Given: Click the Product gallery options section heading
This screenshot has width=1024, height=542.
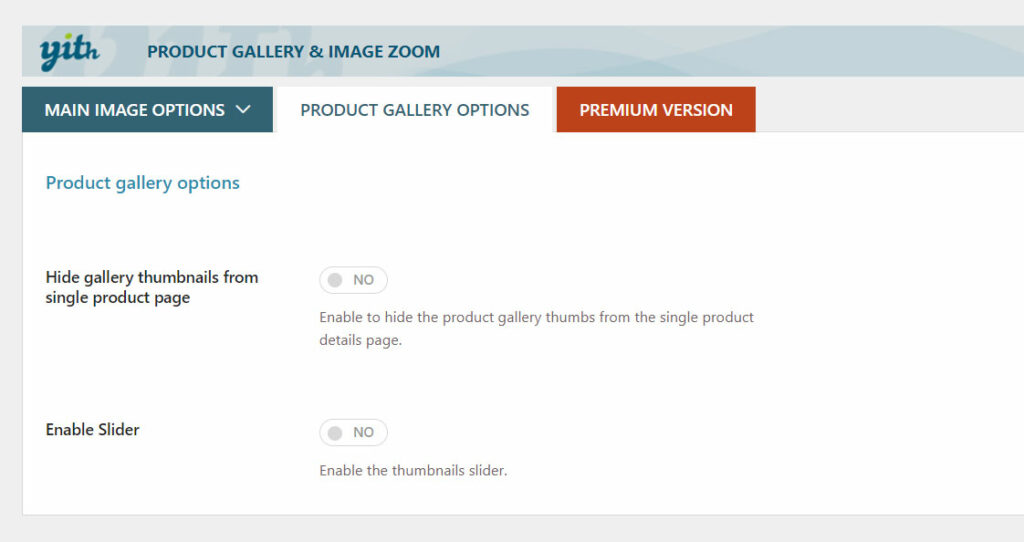Looking at the screenshot, I should pos(142,183).
